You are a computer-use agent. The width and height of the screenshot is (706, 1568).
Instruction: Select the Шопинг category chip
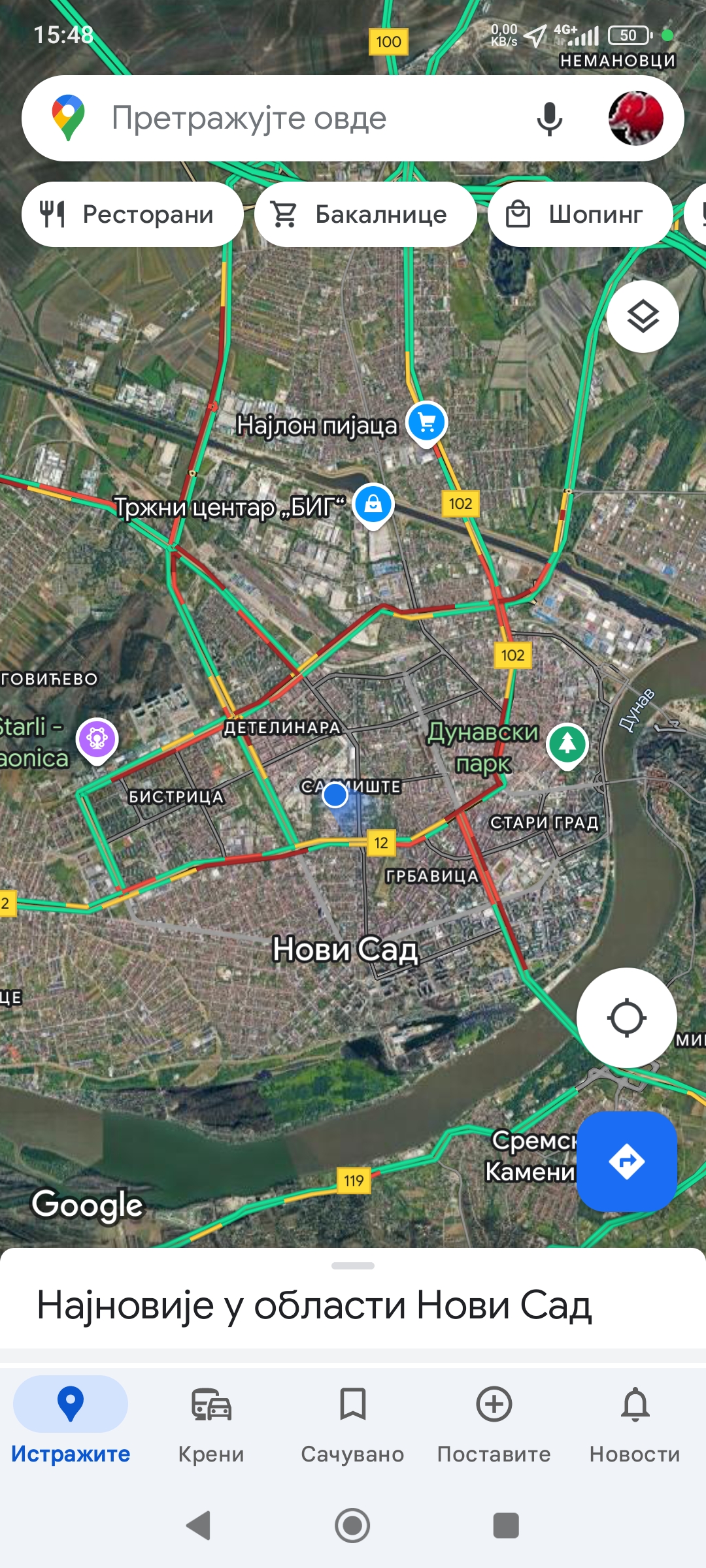pos(580,214)
